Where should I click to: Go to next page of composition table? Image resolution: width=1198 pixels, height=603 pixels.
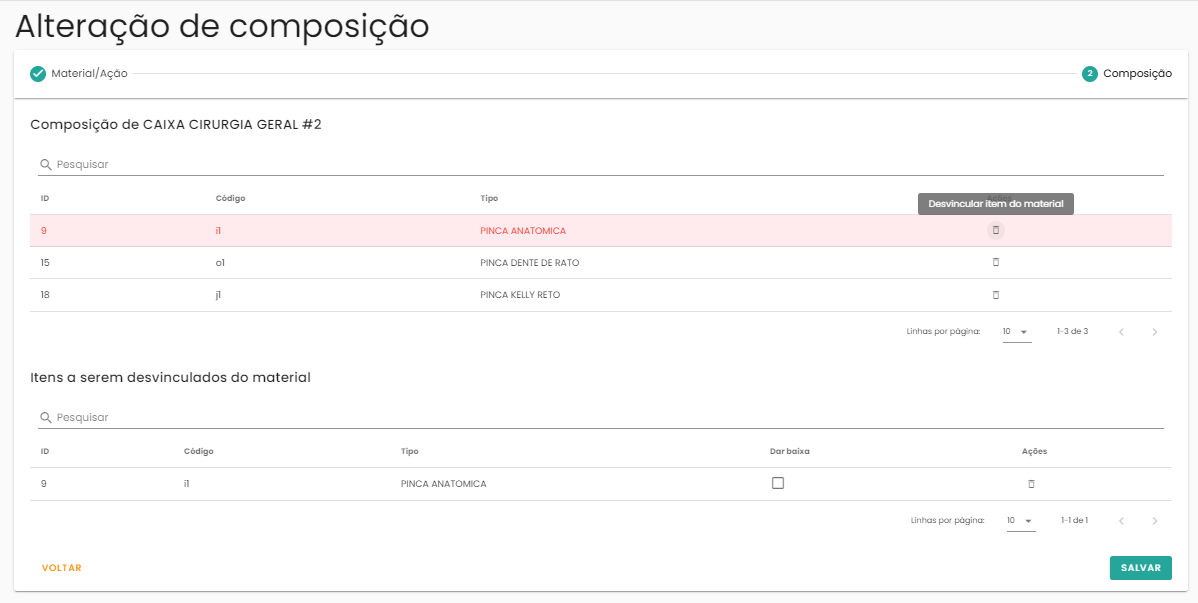coord(1154,331)
